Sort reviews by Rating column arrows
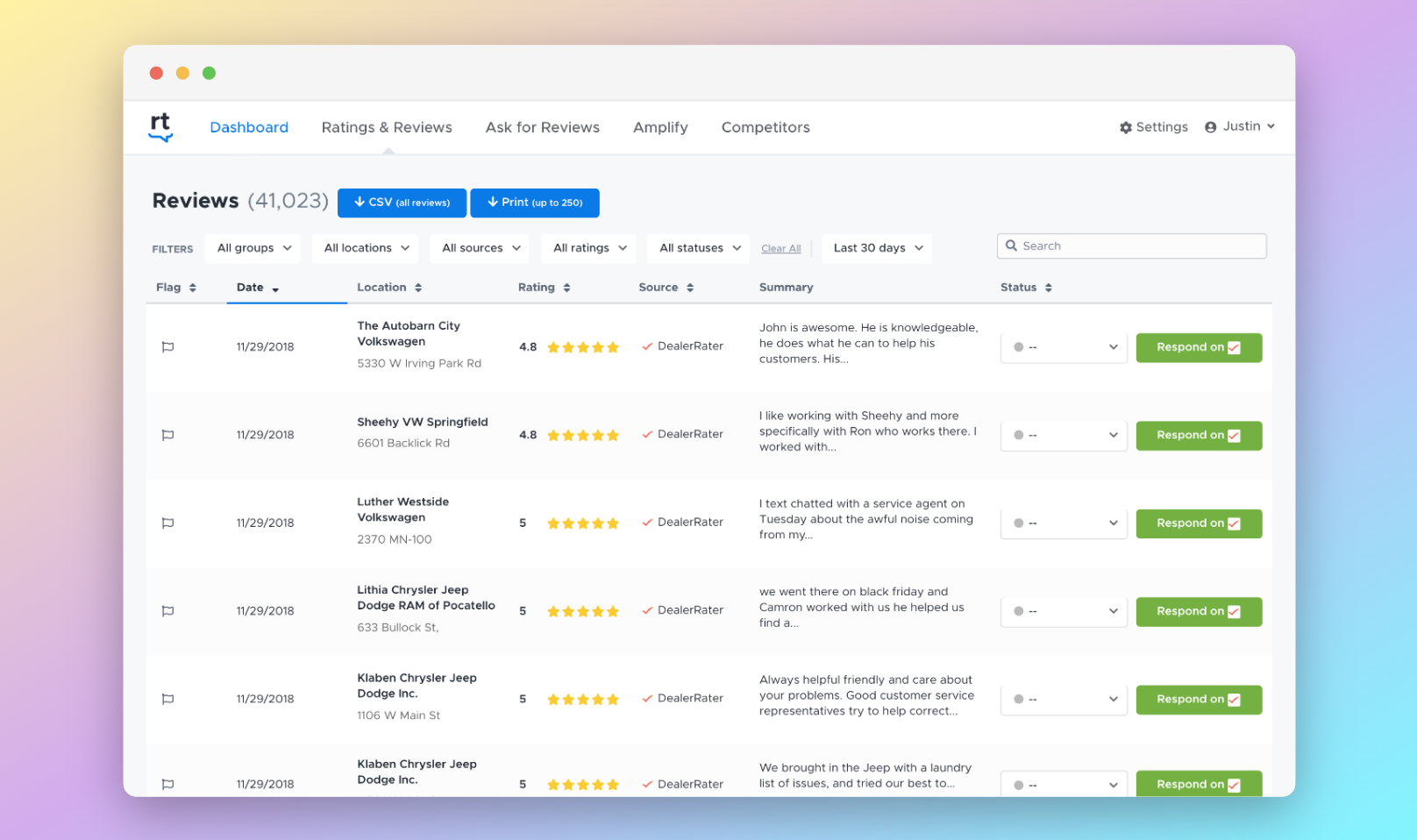This screenshot has width=1417, height=840. [566, 288]
